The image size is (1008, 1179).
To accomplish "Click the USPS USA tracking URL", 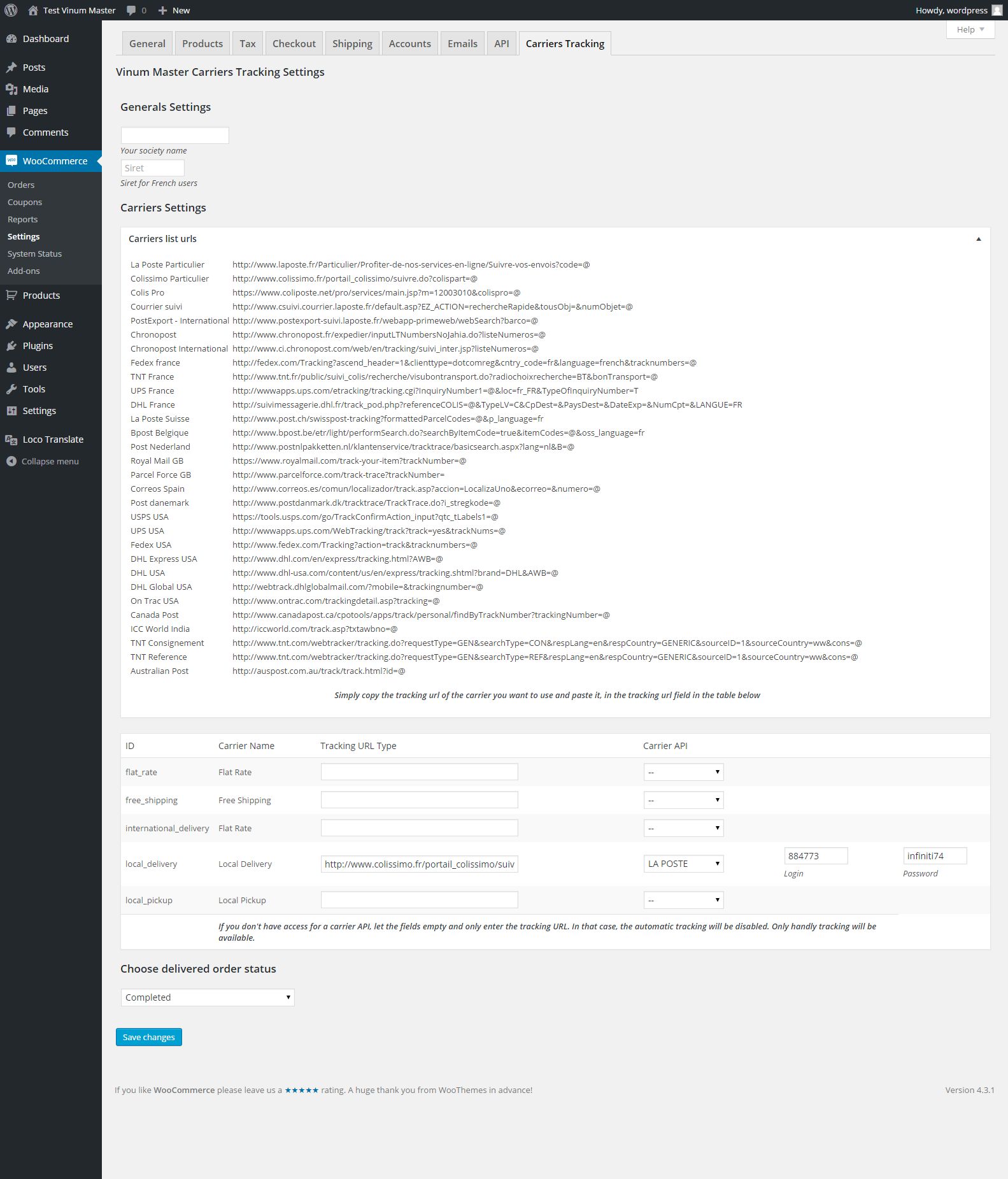I will point(366,517).
